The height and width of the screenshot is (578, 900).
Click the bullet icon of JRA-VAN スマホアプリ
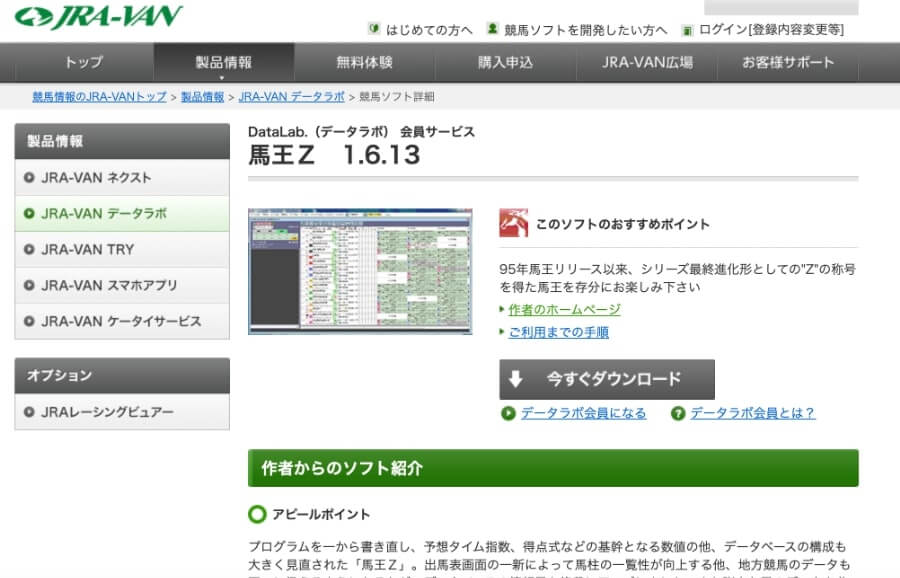tap(29, 285)
